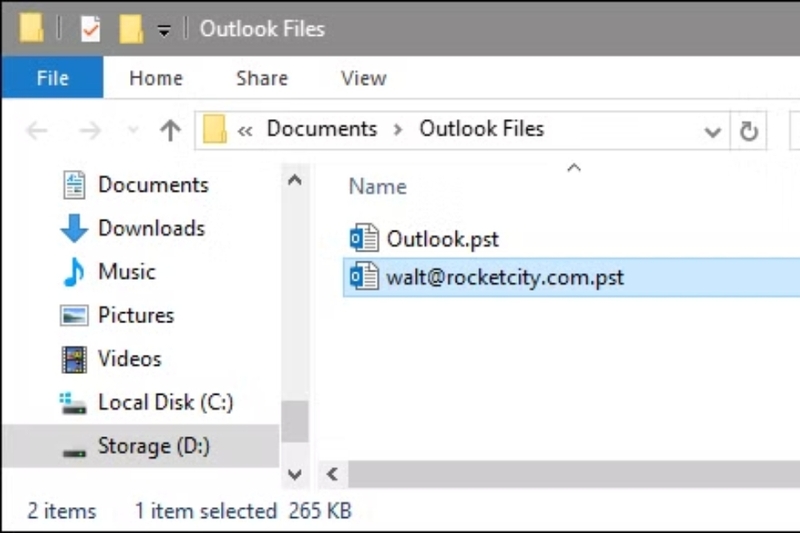Click Documents in the address path
800x533 pixels.
point(322,129)
